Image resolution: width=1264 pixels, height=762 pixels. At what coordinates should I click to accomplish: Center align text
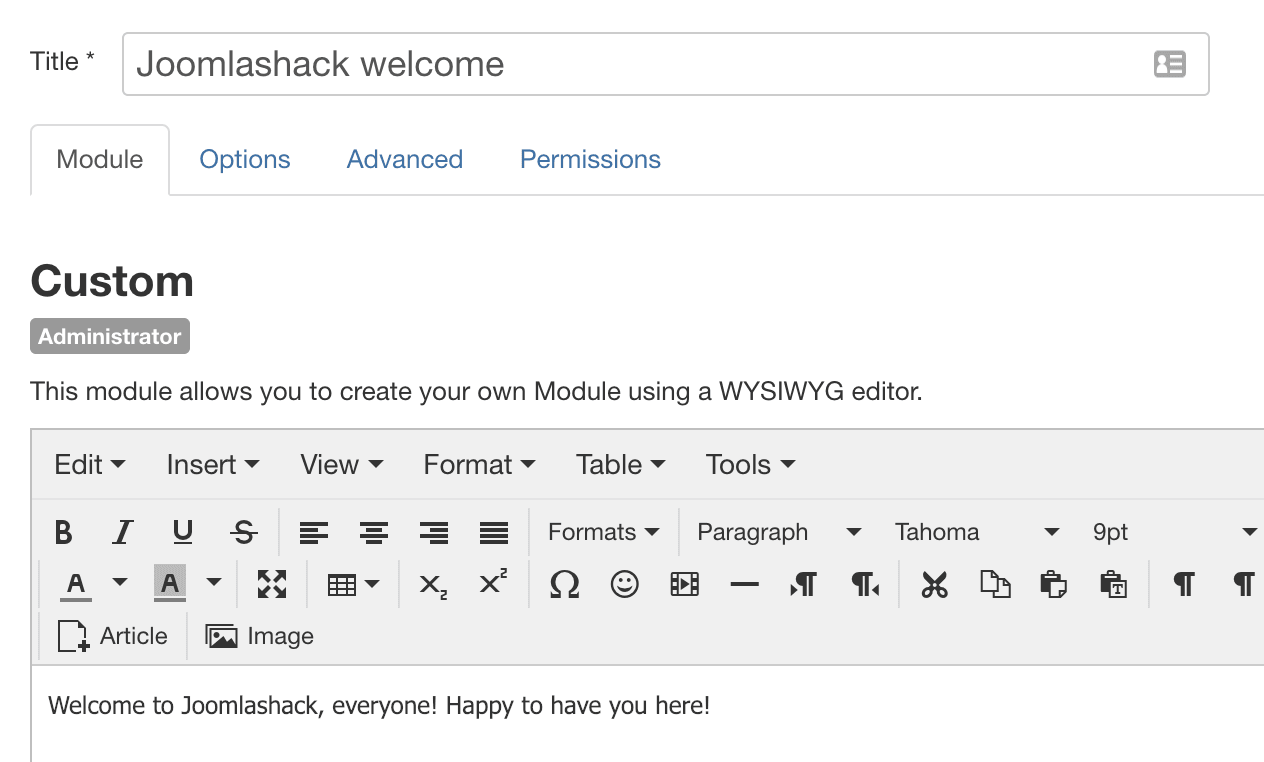374,532
